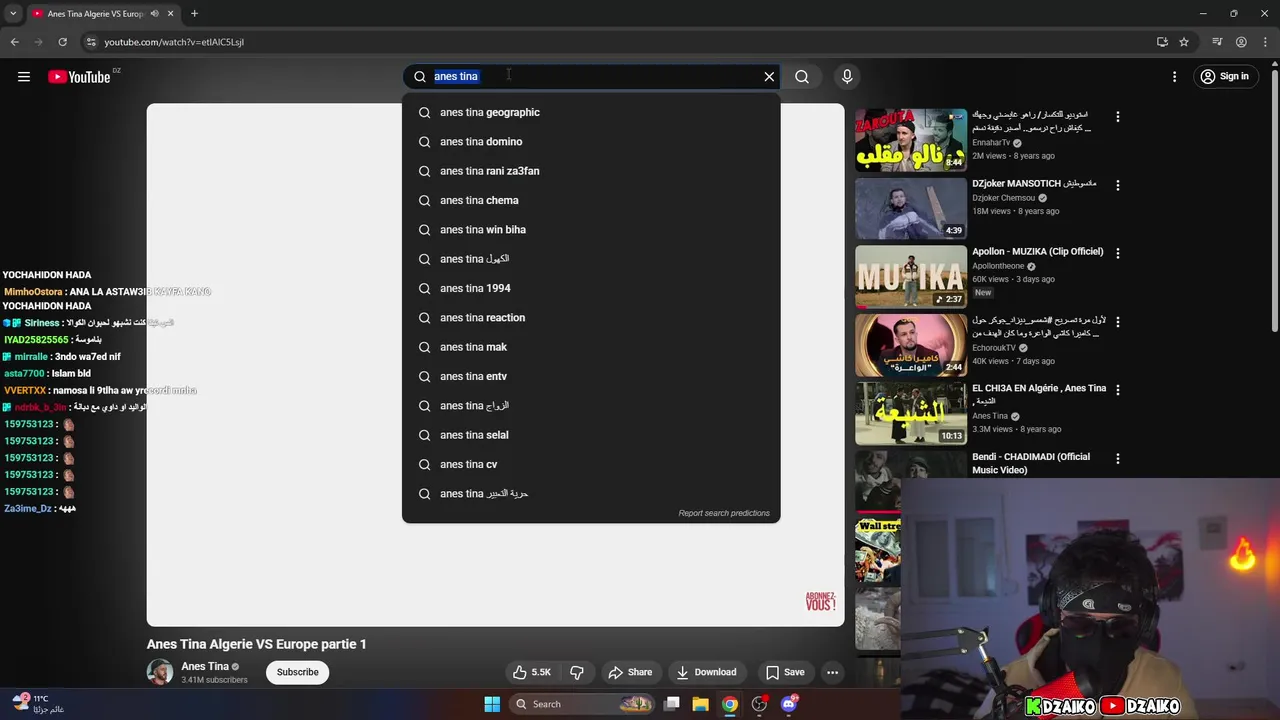The image size is (1280, 720).
Task: Sign in to YouTube
Action: (1225, 77)
